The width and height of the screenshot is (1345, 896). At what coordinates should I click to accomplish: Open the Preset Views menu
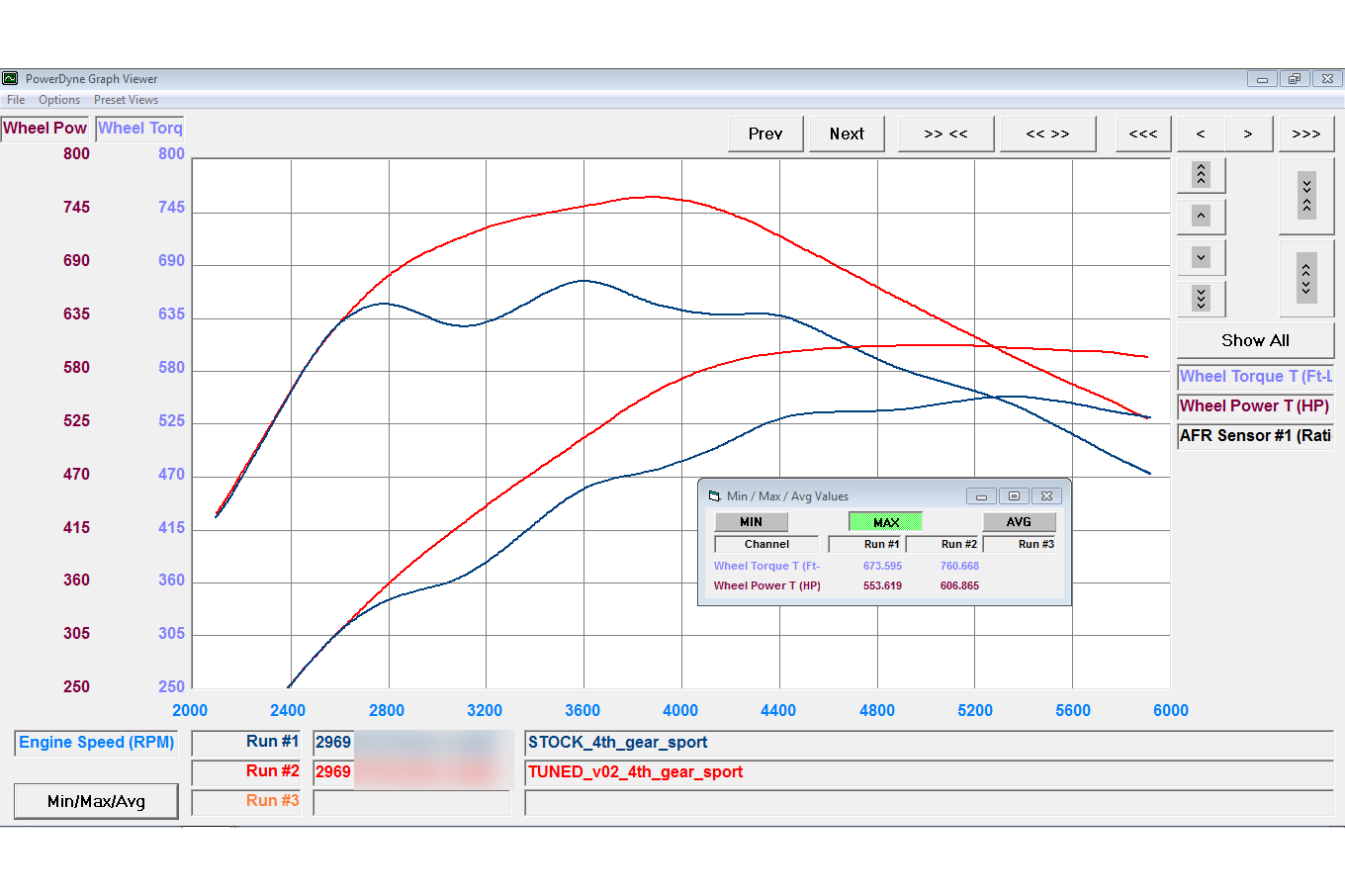126,100
